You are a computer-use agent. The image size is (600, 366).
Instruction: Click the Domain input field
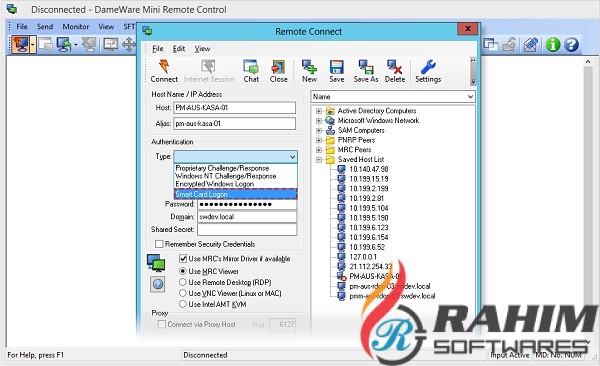pos(247,217)
